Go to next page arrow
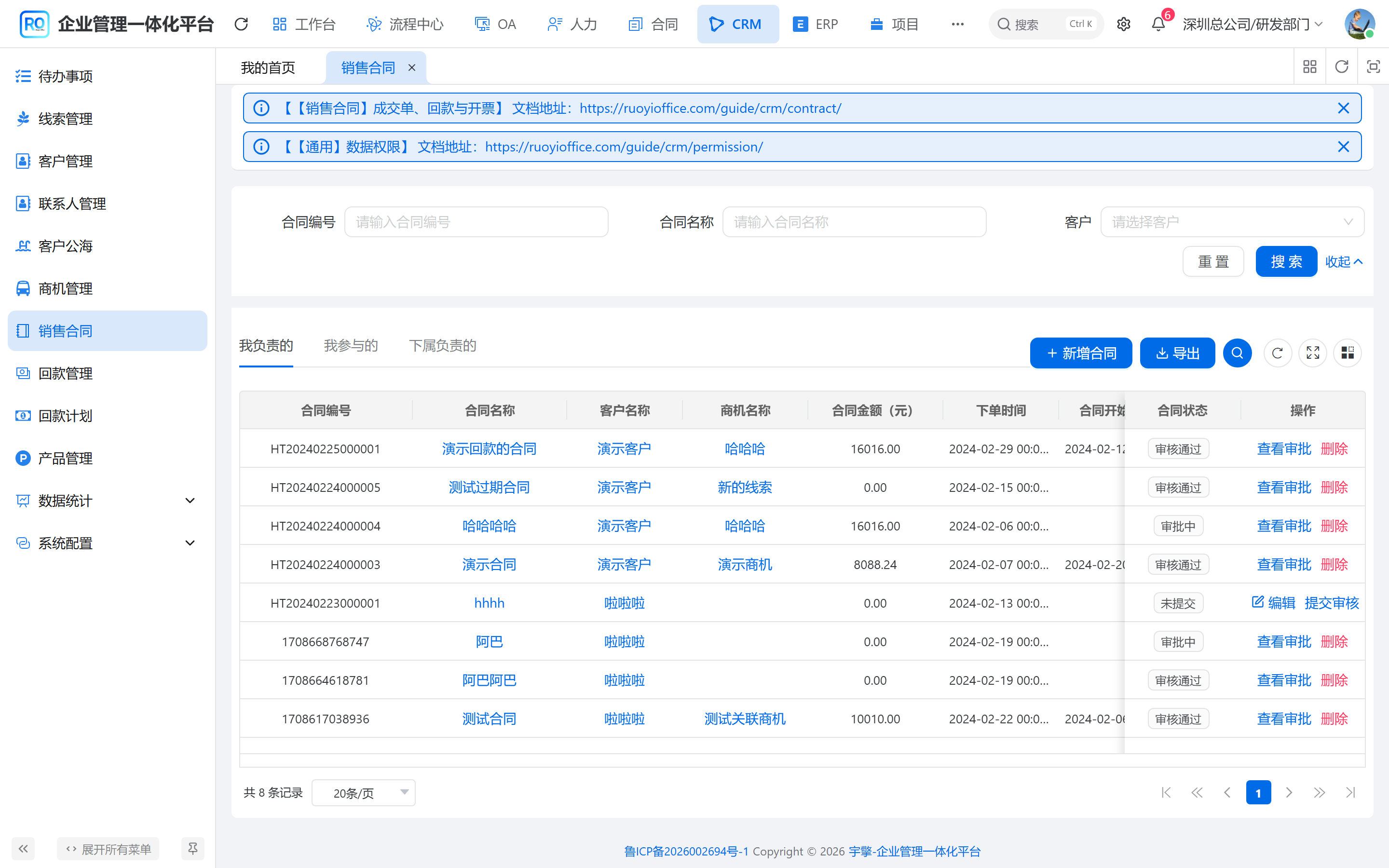1389x868 pixels. pyautogui.click(x=1289, y=793)
